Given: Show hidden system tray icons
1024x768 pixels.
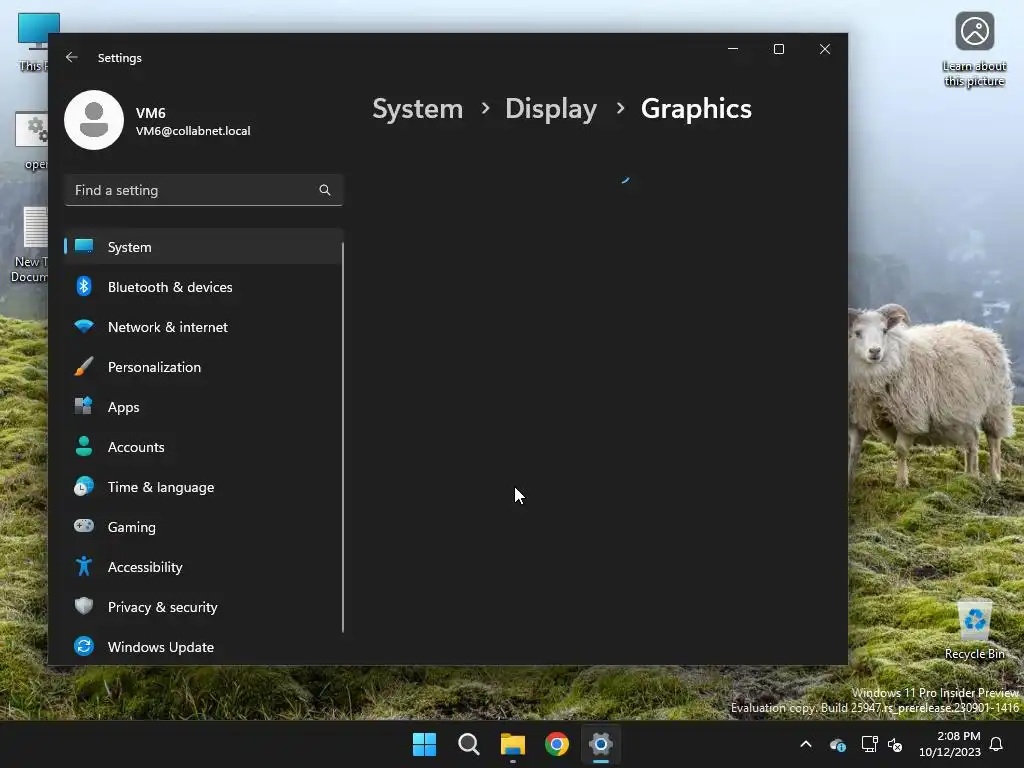Looking at the screenshot, I should pos(806,744).
